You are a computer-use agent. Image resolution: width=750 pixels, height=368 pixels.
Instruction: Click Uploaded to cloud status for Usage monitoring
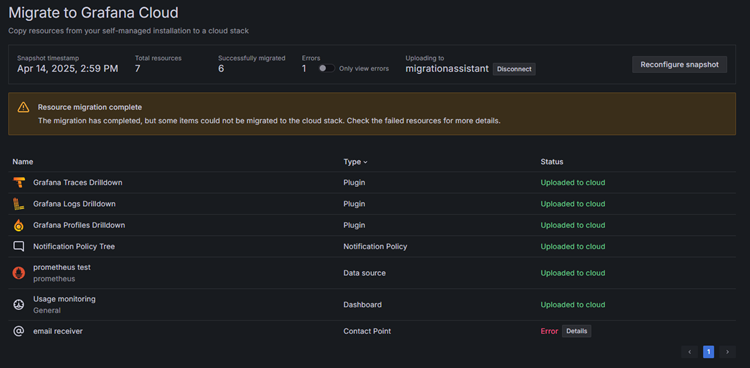(x=573, y=304)
